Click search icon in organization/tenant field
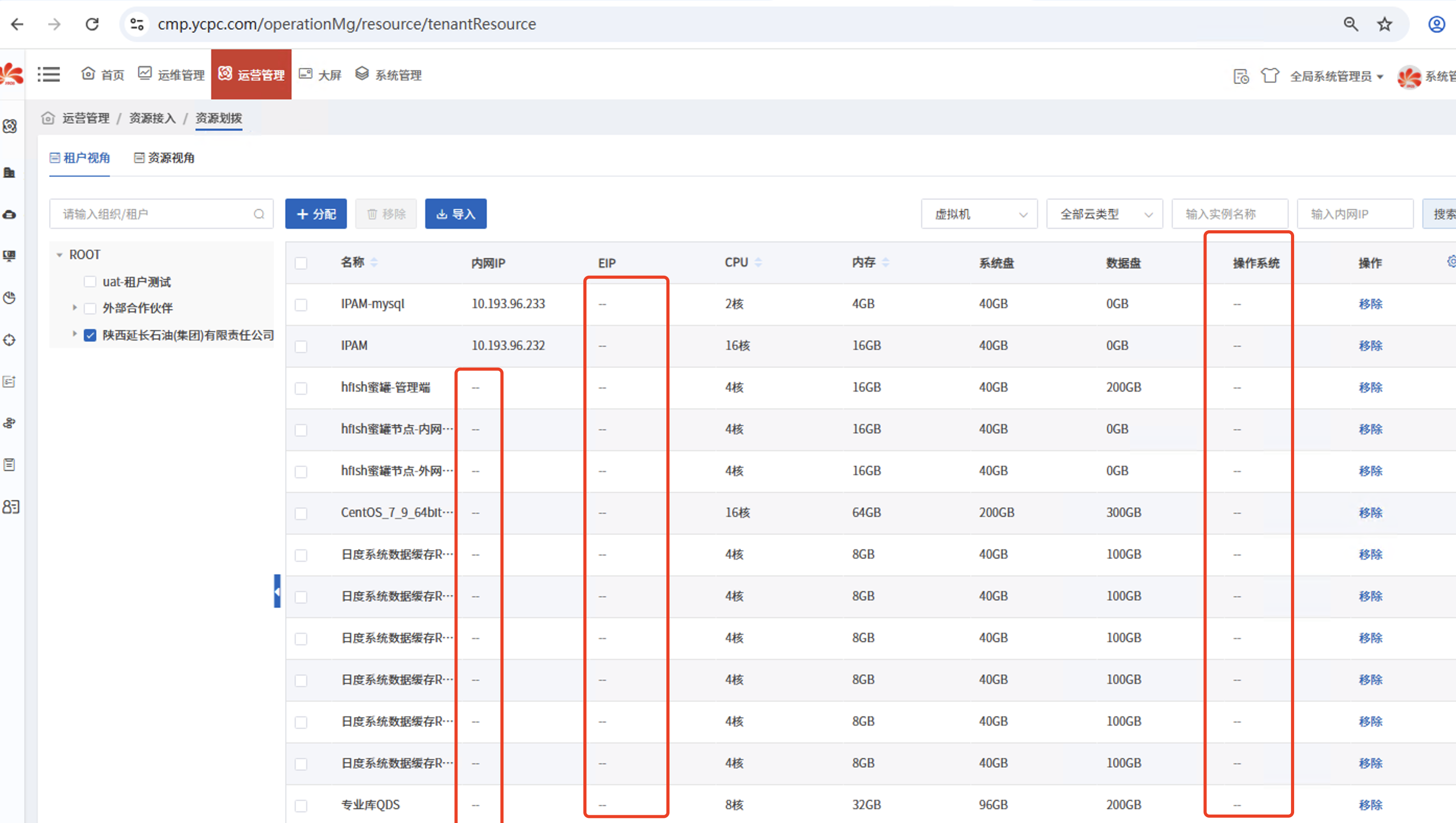1456x823 pixels. pos(259,214)
